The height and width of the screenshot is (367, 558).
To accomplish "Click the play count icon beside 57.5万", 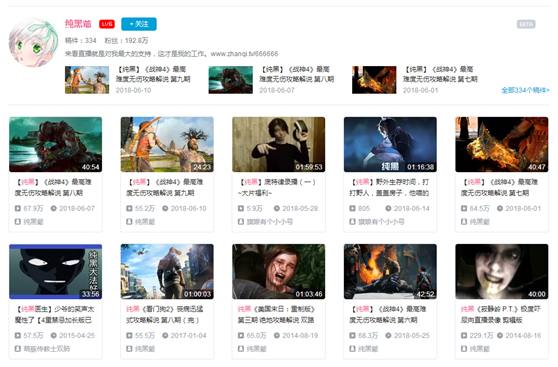I will pos(17,335).
